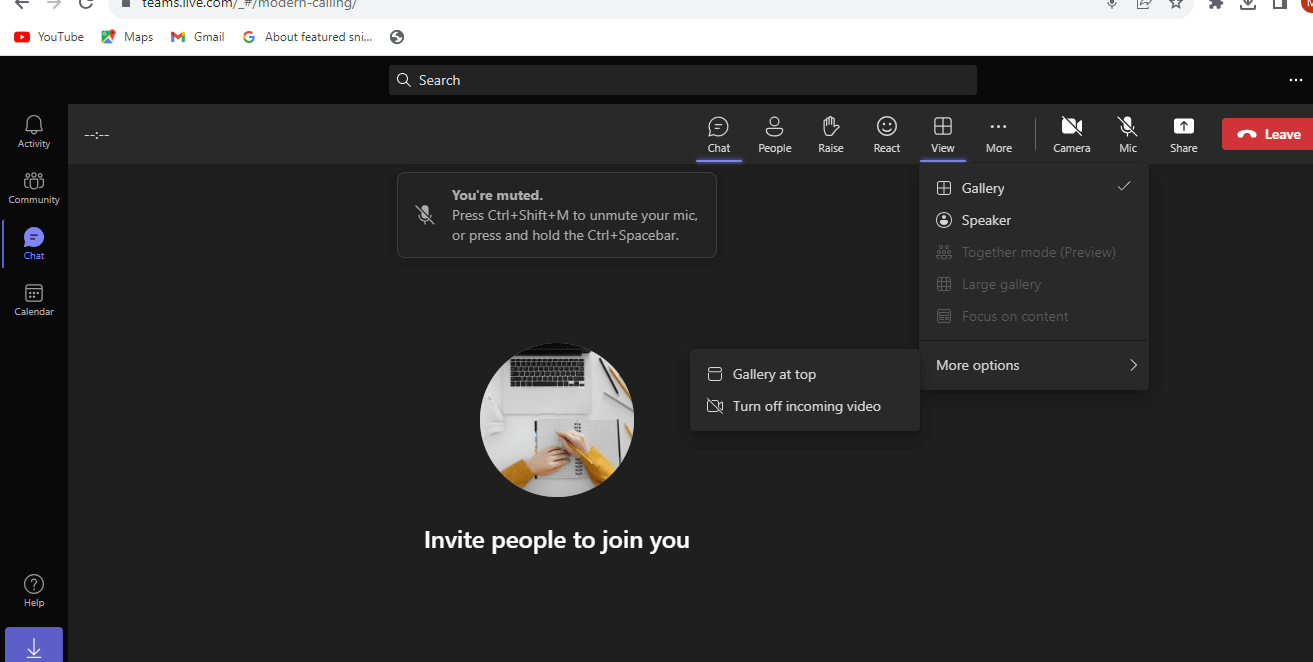
Task: Choose Gallery from the View menu
Action: coord(984,188)
